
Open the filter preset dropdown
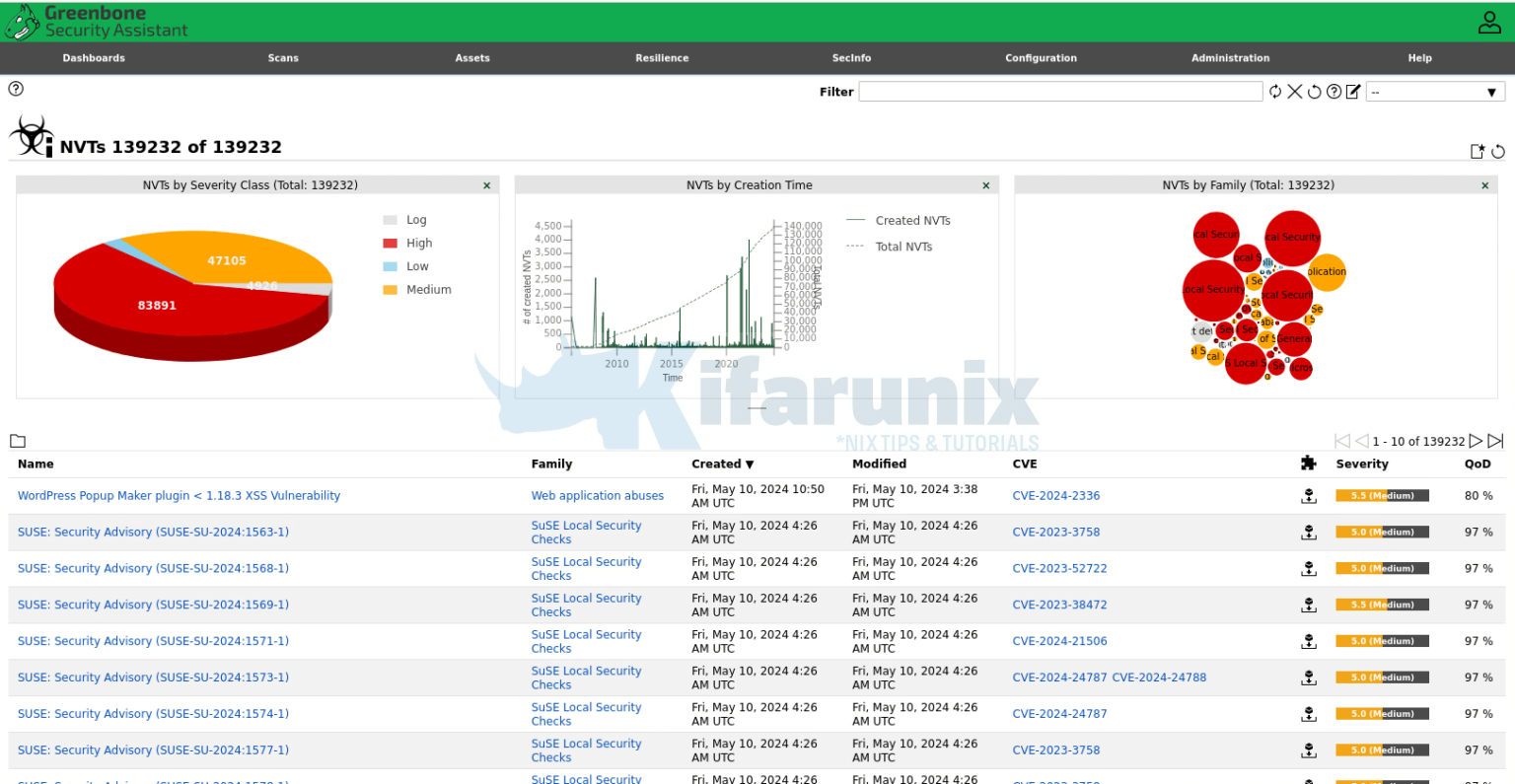(1435, 91)
